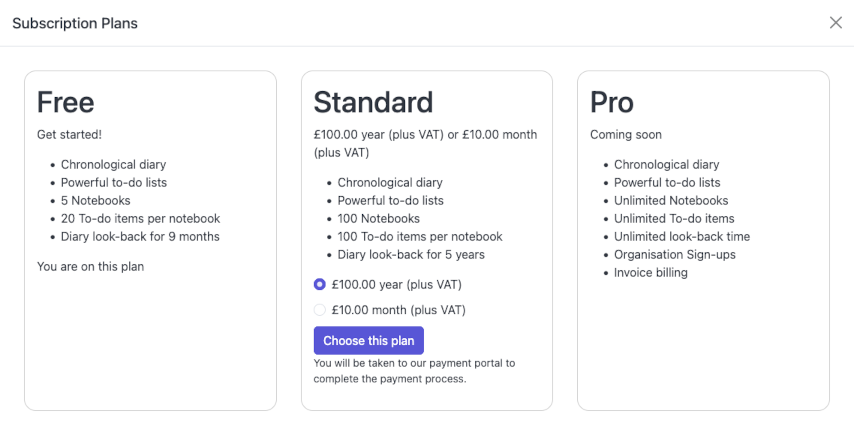This screenshot has height=435, width=854.
Task: Click the 'Organisation Sign-ups' feature item
Action: pos(674,254)
